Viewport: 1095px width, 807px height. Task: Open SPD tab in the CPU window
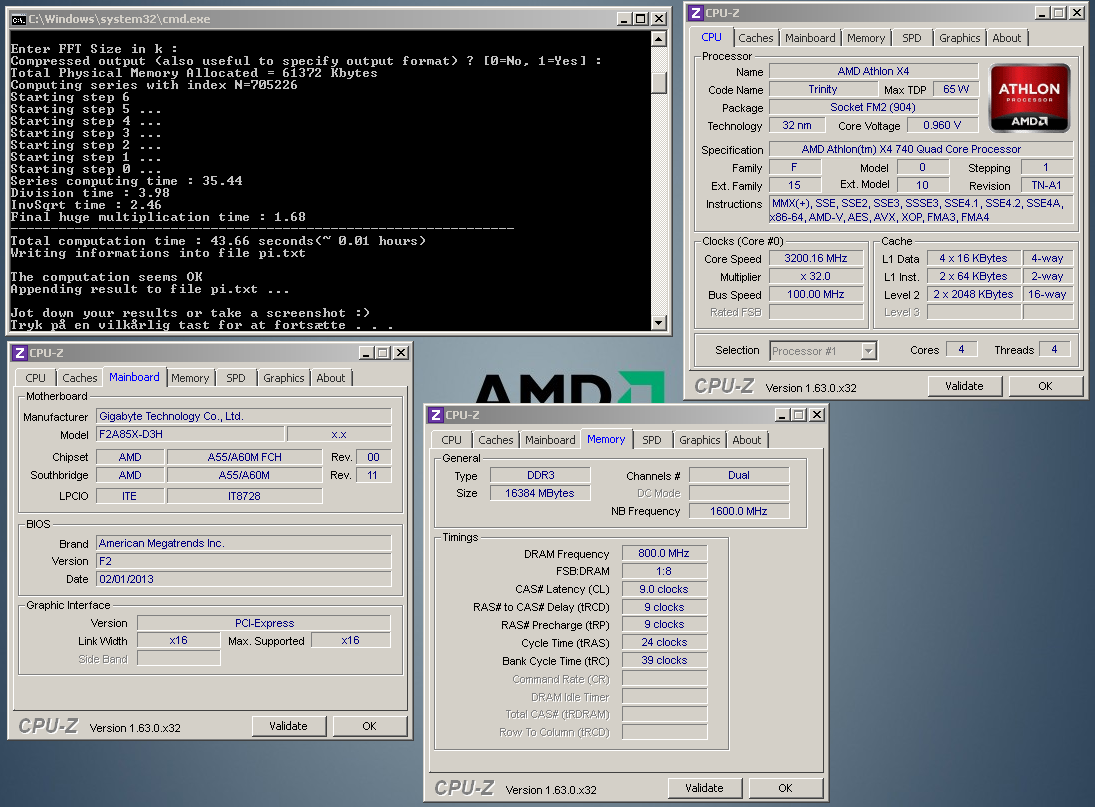click(x=911, y=38)
